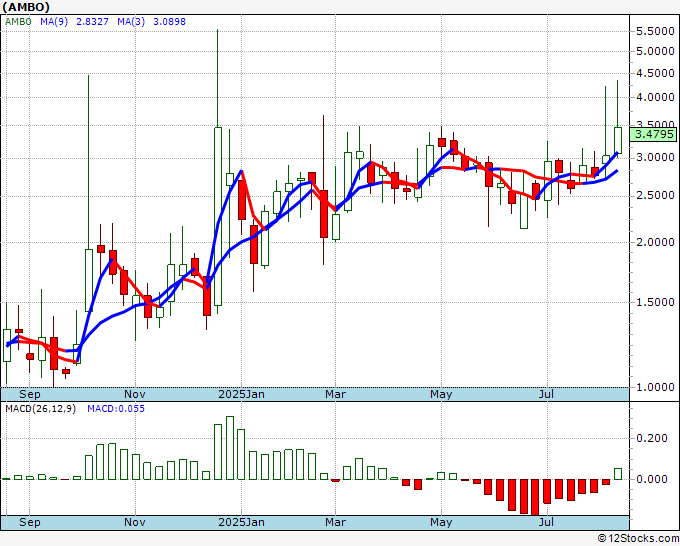Click the latest green candlestick at 3.4795
The image size is (680, 546).
click(x=618, y=141)
